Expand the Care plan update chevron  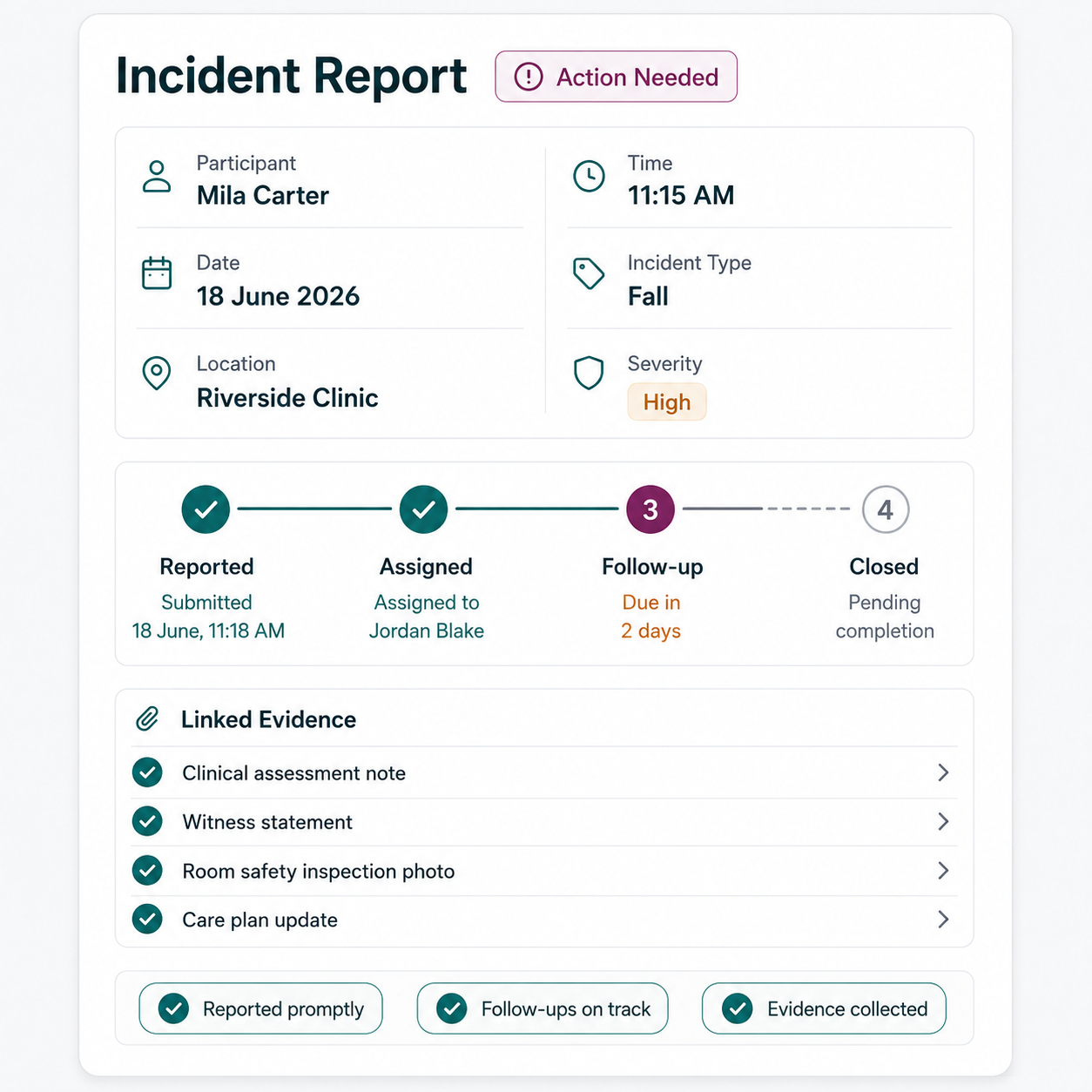[943, 919]
